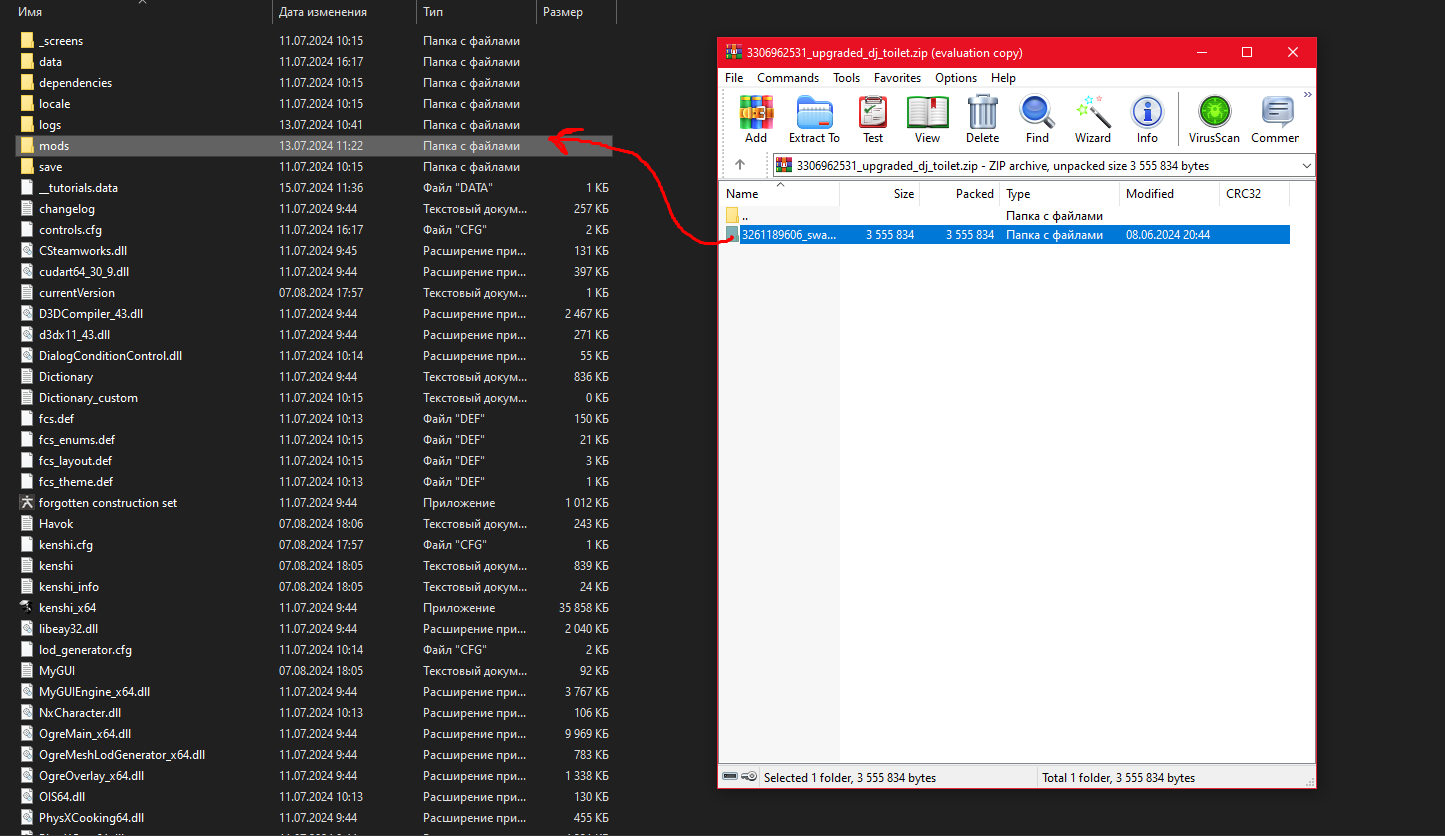The image size is (1445, 836).
Task: Show more toolbar buttons chevron
Action: click(x=1308, y=95)
